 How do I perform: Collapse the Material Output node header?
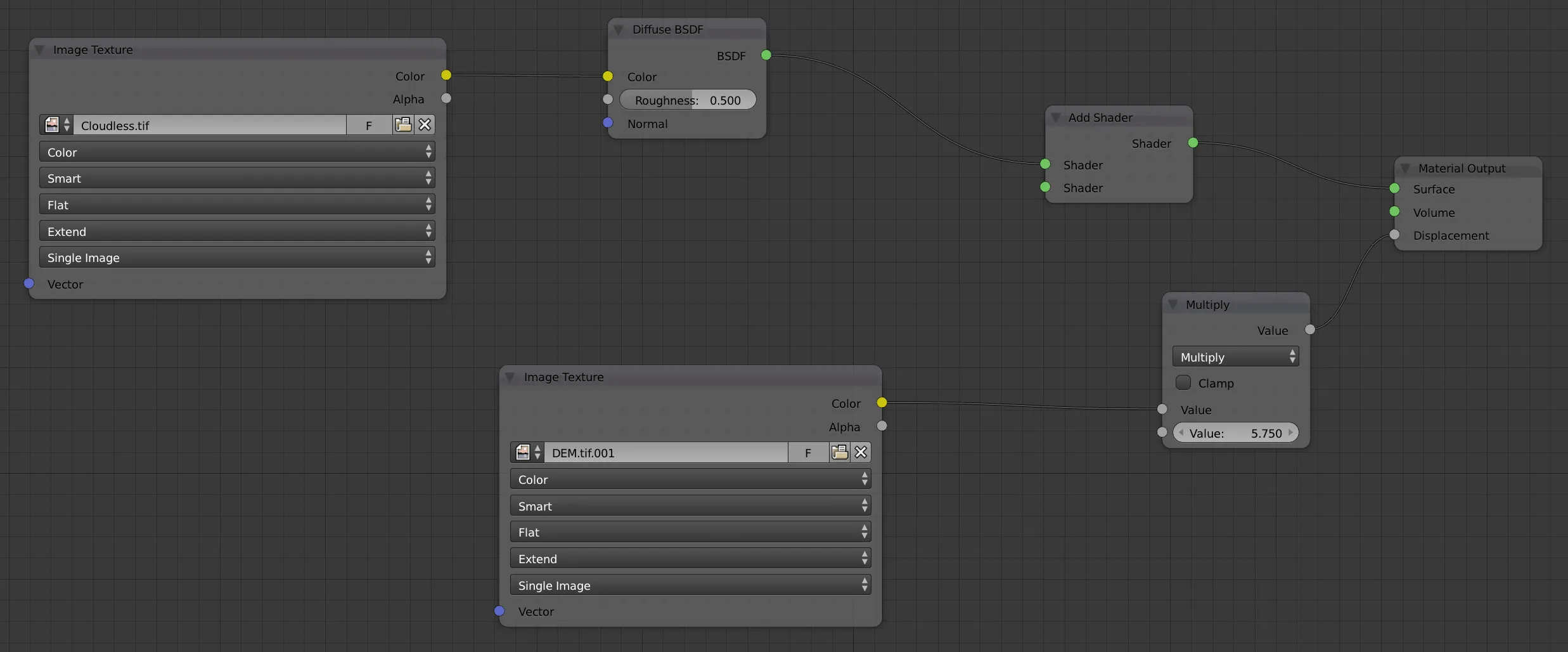pos(1406,168)
